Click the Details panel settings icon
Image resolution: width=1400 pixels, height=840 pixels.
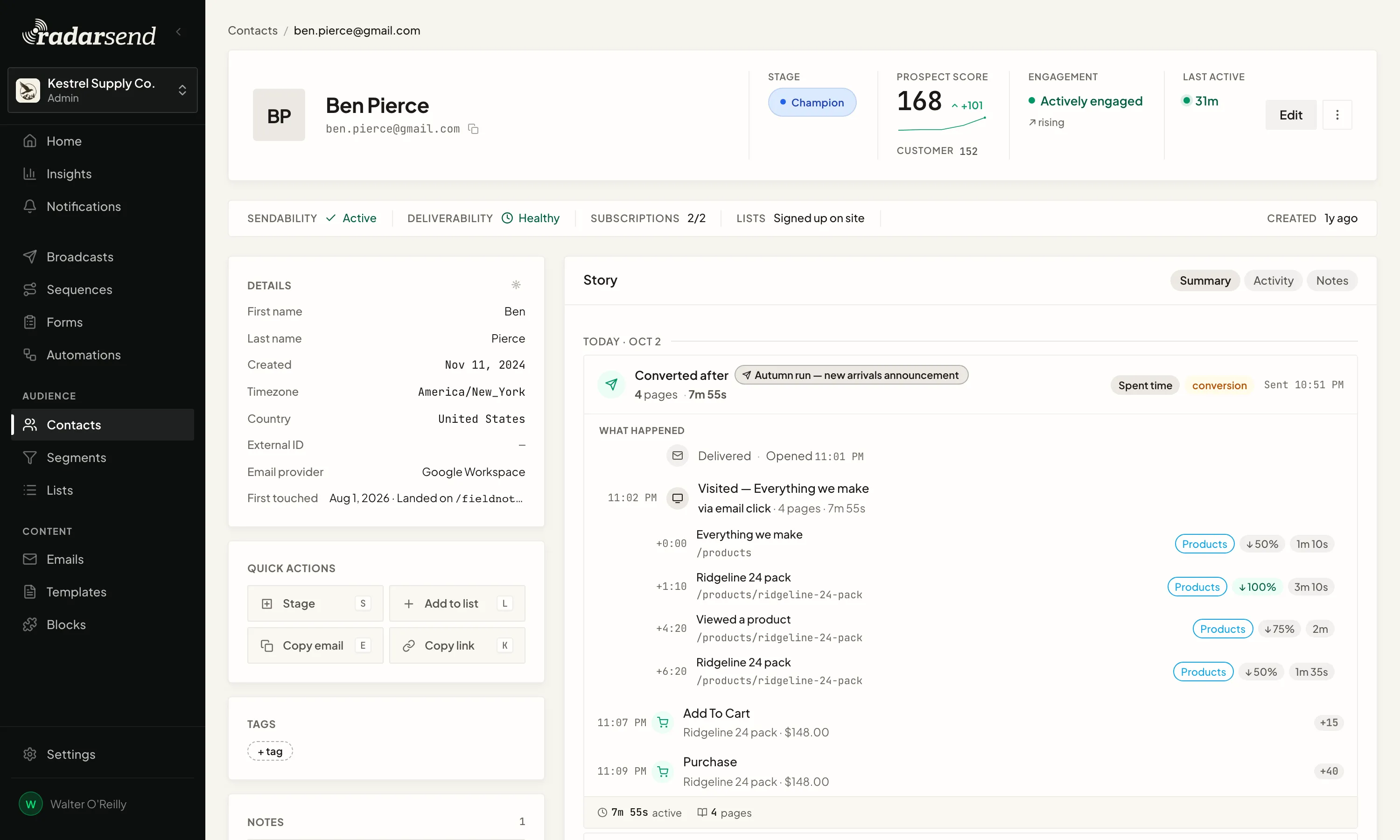pyautogui.click(x=516, y=285)
